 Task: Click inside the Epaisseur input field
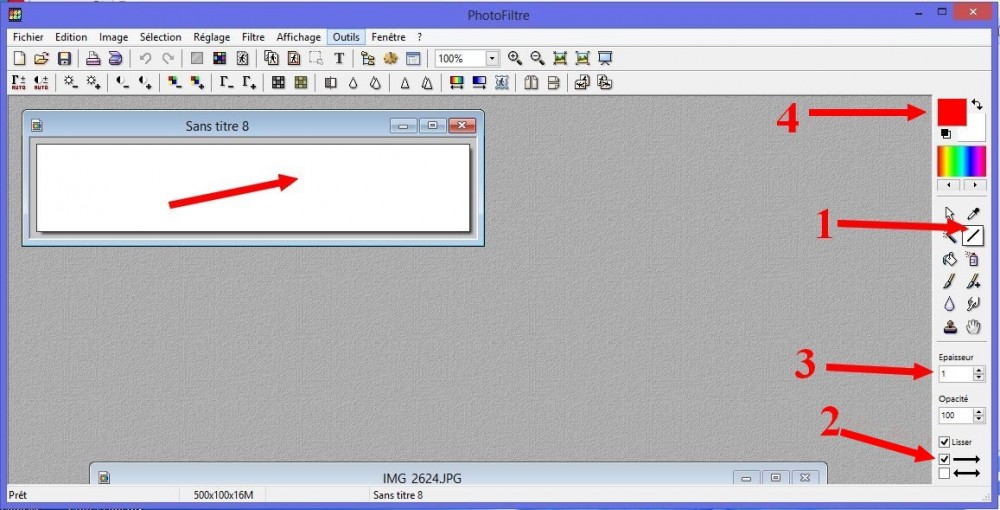click(954, 374)
